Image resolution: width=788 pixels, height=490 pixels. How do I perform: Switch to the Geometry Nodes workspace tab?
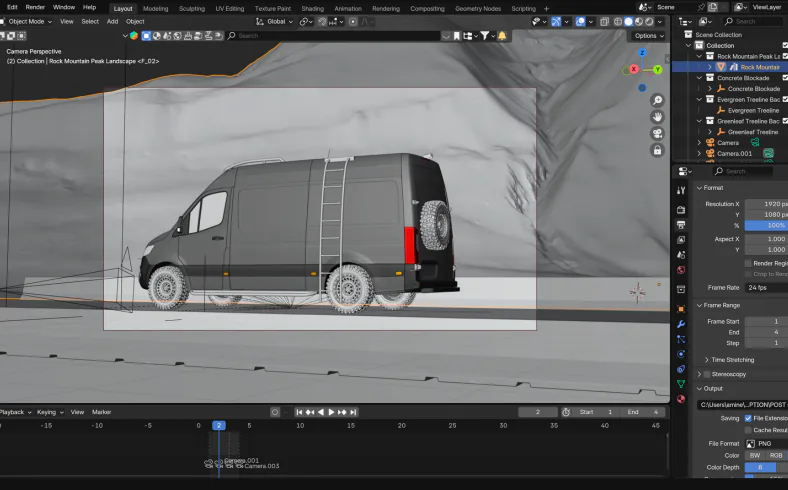[x=477, y=9]
